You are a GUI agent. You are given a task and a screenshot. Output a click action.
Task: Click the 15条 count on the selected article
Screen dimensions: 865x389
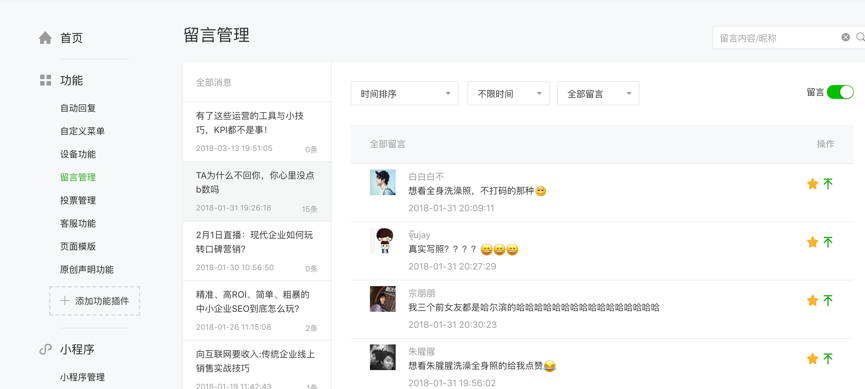click(x=309, y=209)
